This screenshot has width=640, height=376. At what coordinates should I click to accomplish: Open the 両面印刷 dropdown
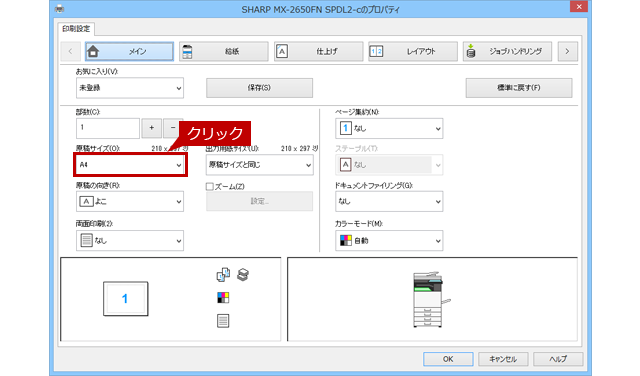tap(130, 241)
